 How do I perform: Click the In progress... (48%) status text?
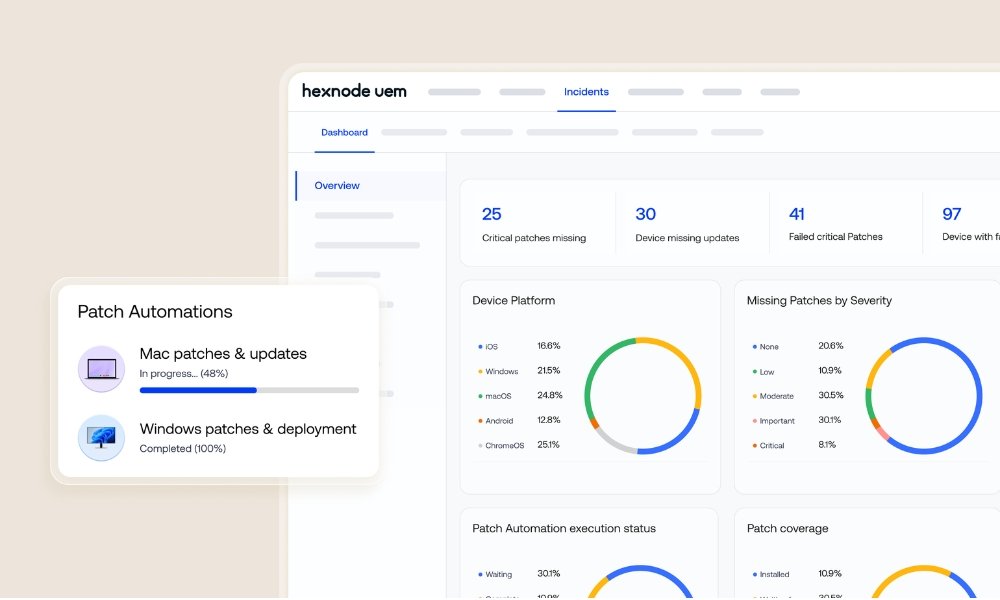click(x=184, y=374)
